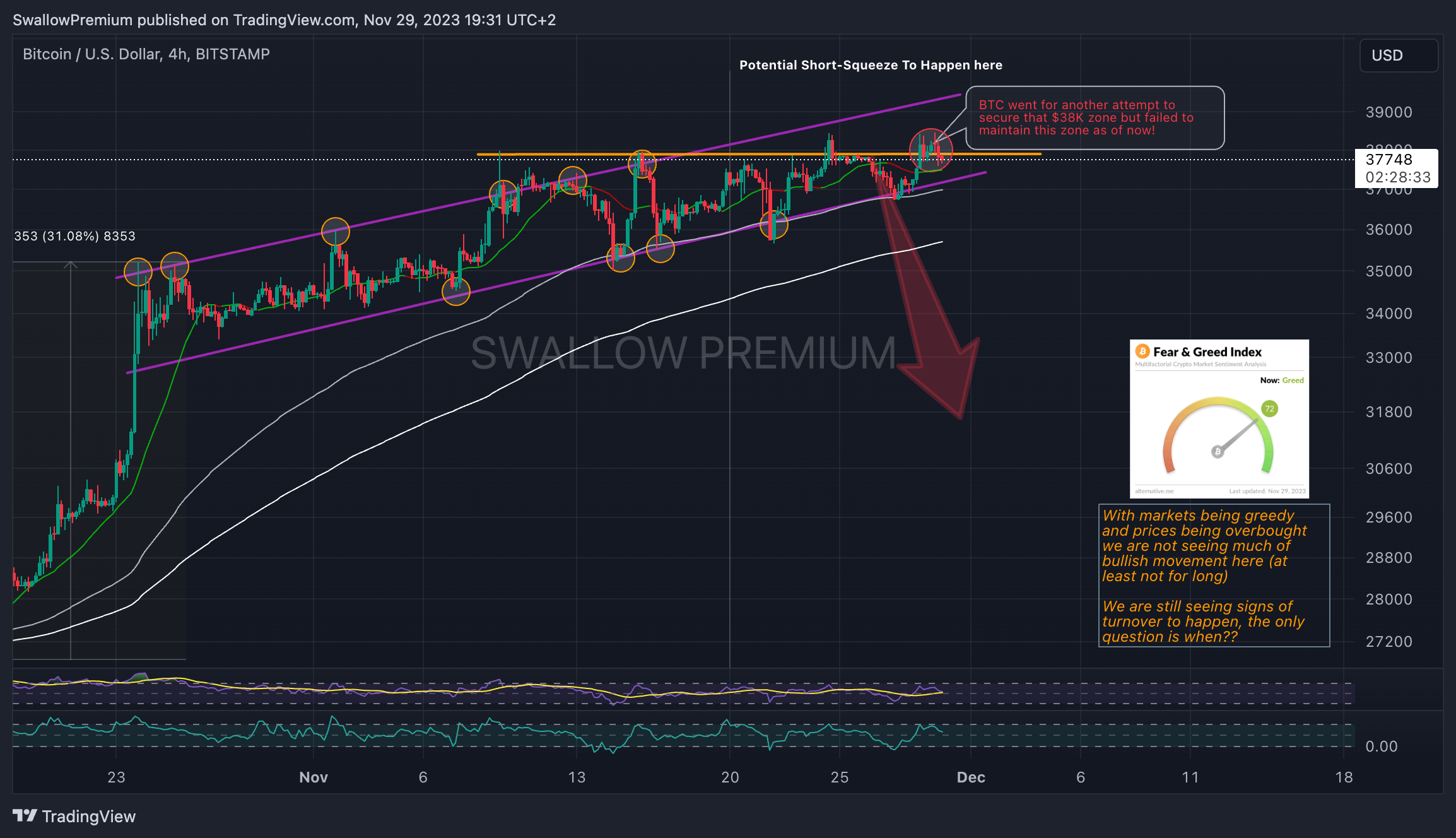Click the 72 value badge on the gauge
1456x838 pixels.
[1269, 409]
